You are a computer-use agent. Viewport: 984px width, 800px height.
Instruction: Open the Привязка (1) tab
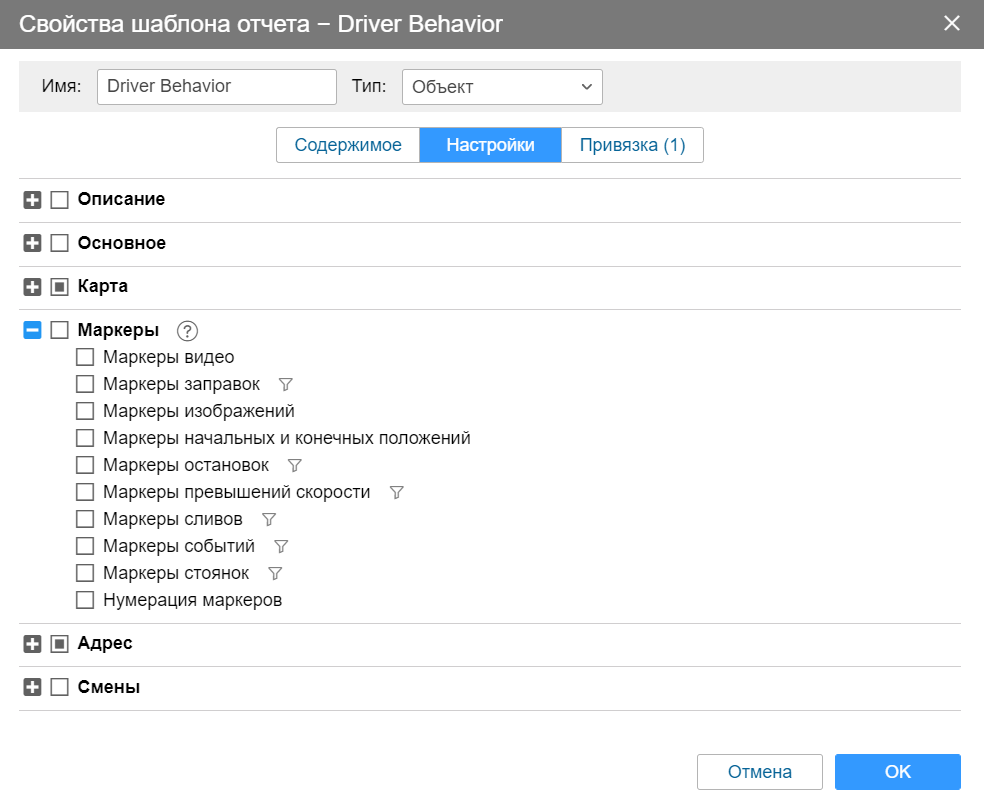(632, 145)
